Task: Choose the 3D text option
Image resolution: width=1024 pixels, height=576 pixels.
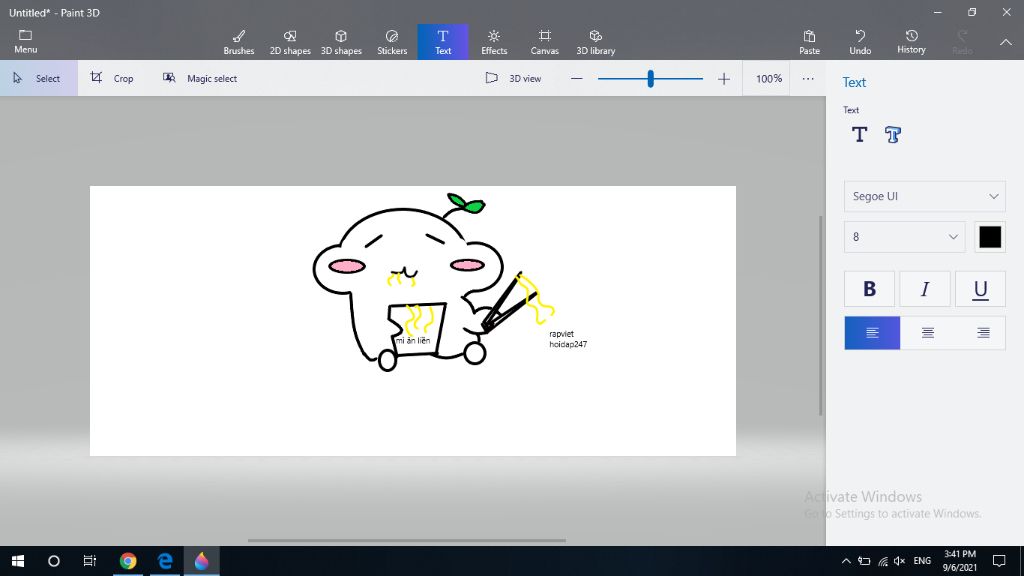Action: pyautogui.click(x=893, y=135)
